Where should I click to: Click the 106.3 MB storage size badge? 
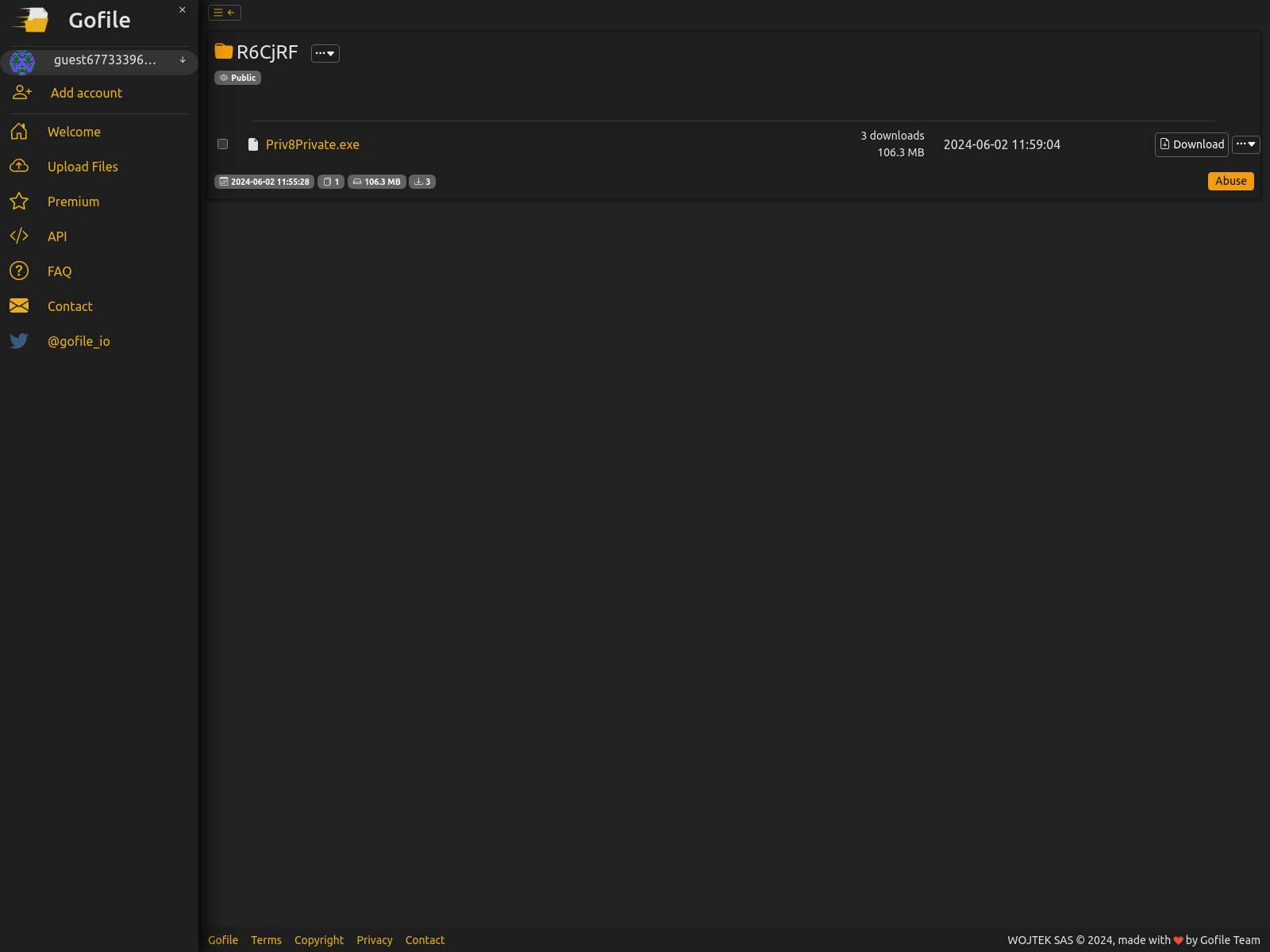pyautogui.click(x=377, y=182)
